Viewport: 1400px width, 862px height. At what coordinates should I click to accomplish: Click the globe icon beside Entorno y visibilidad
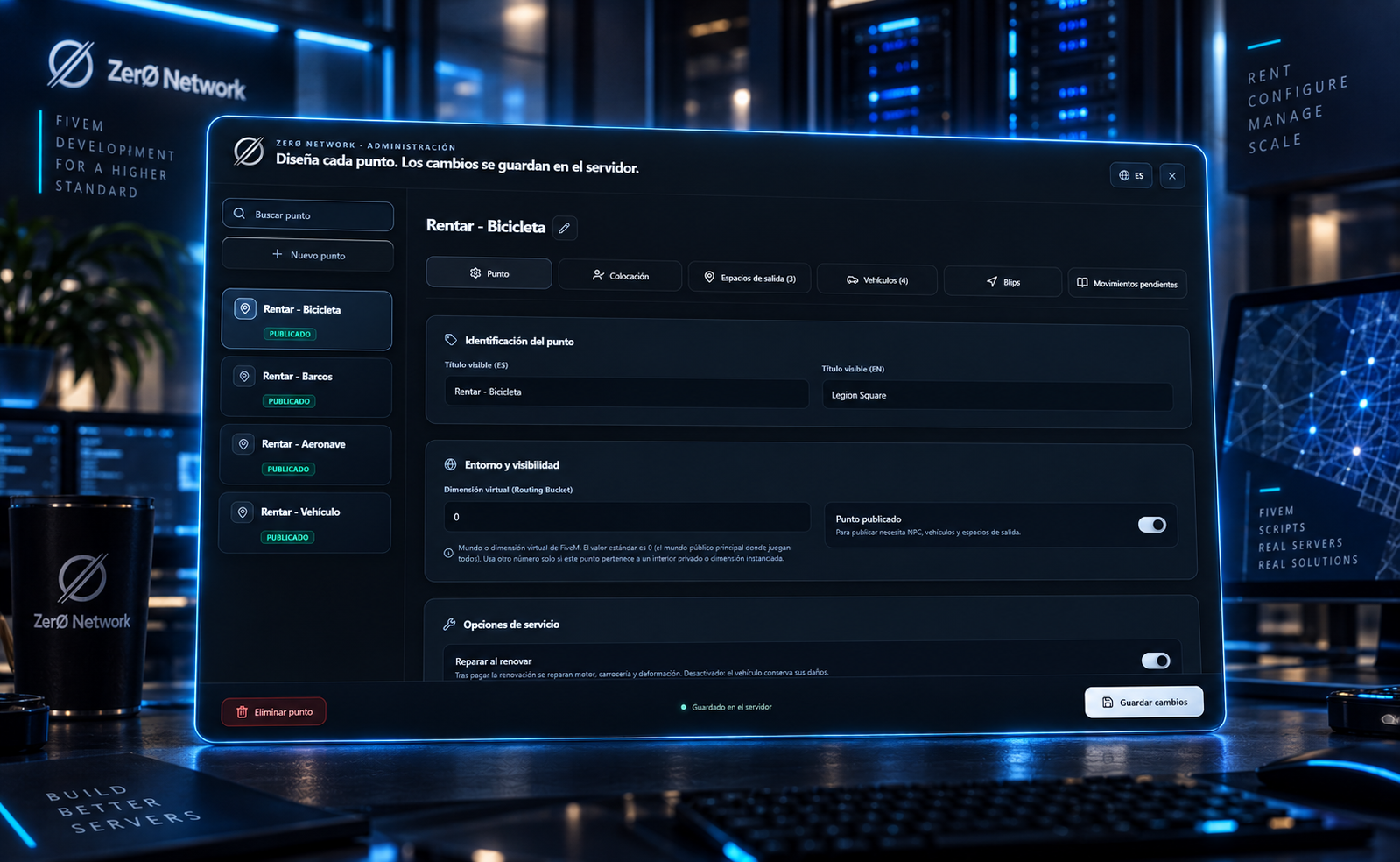[x=450, y=464]
